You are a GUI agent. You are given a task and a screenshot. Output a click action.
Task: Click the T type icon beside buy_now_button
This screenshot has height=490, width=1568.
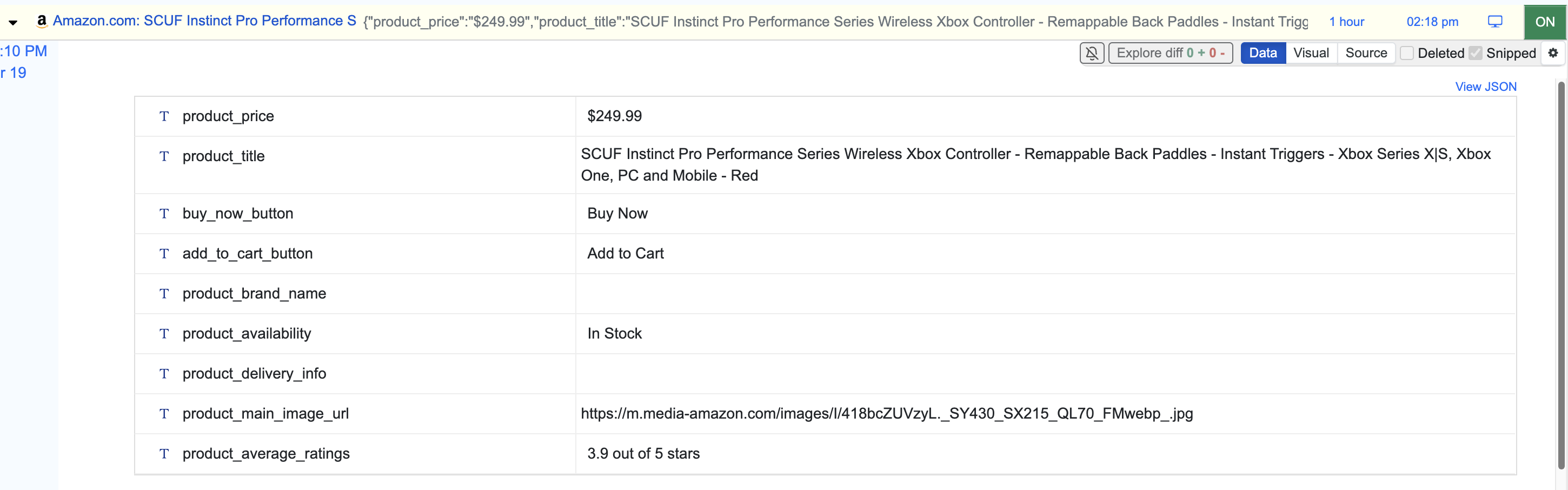point(164,214)
